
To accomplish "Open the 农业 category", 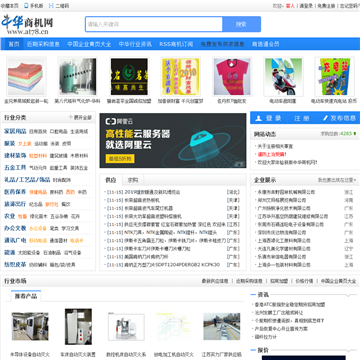I will (x=10, y=216).
